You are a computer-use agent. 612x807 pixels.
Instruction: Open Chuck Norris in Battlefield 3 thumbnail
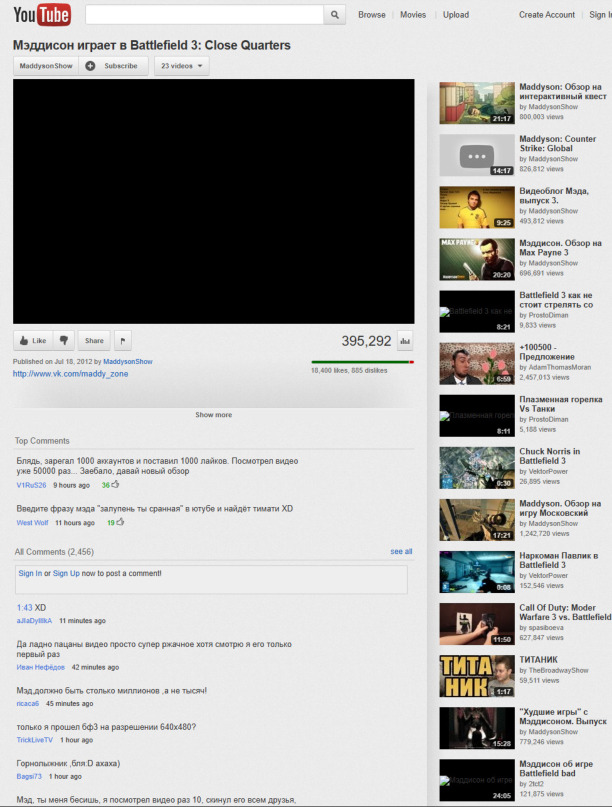tap(477, 467)
